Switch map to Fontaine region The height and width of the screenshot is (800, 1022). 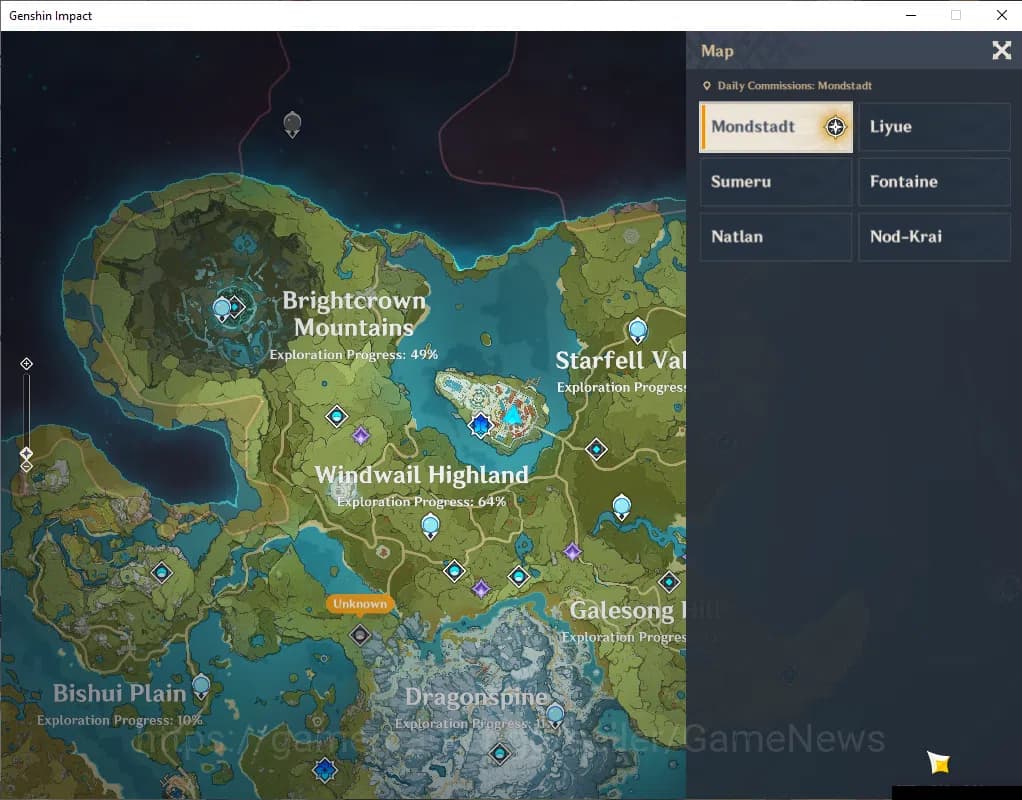934,181
